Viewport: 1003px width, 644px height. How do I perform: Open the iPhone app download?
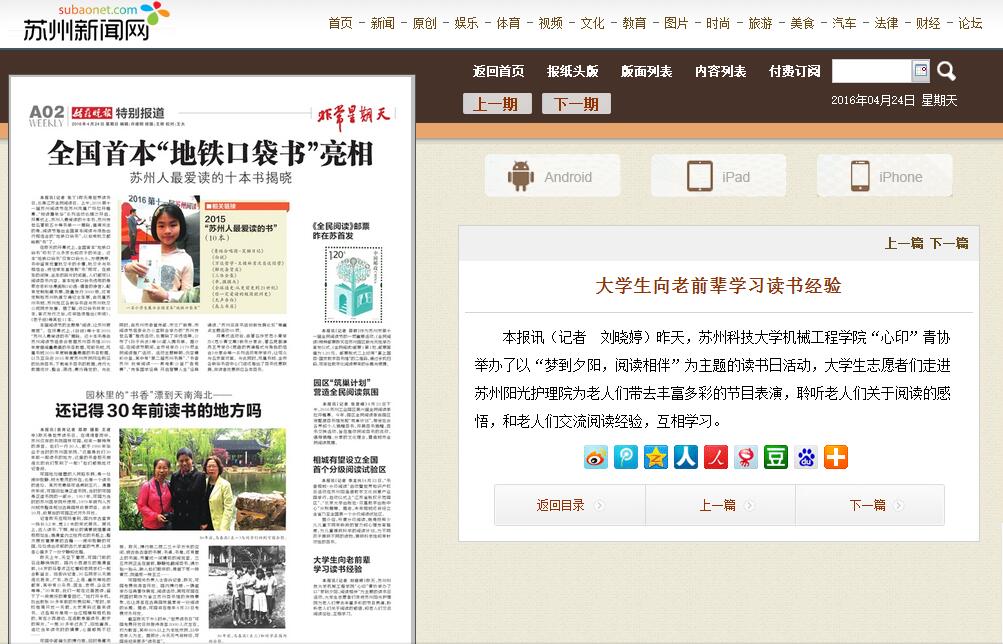[x=885, y=176]
